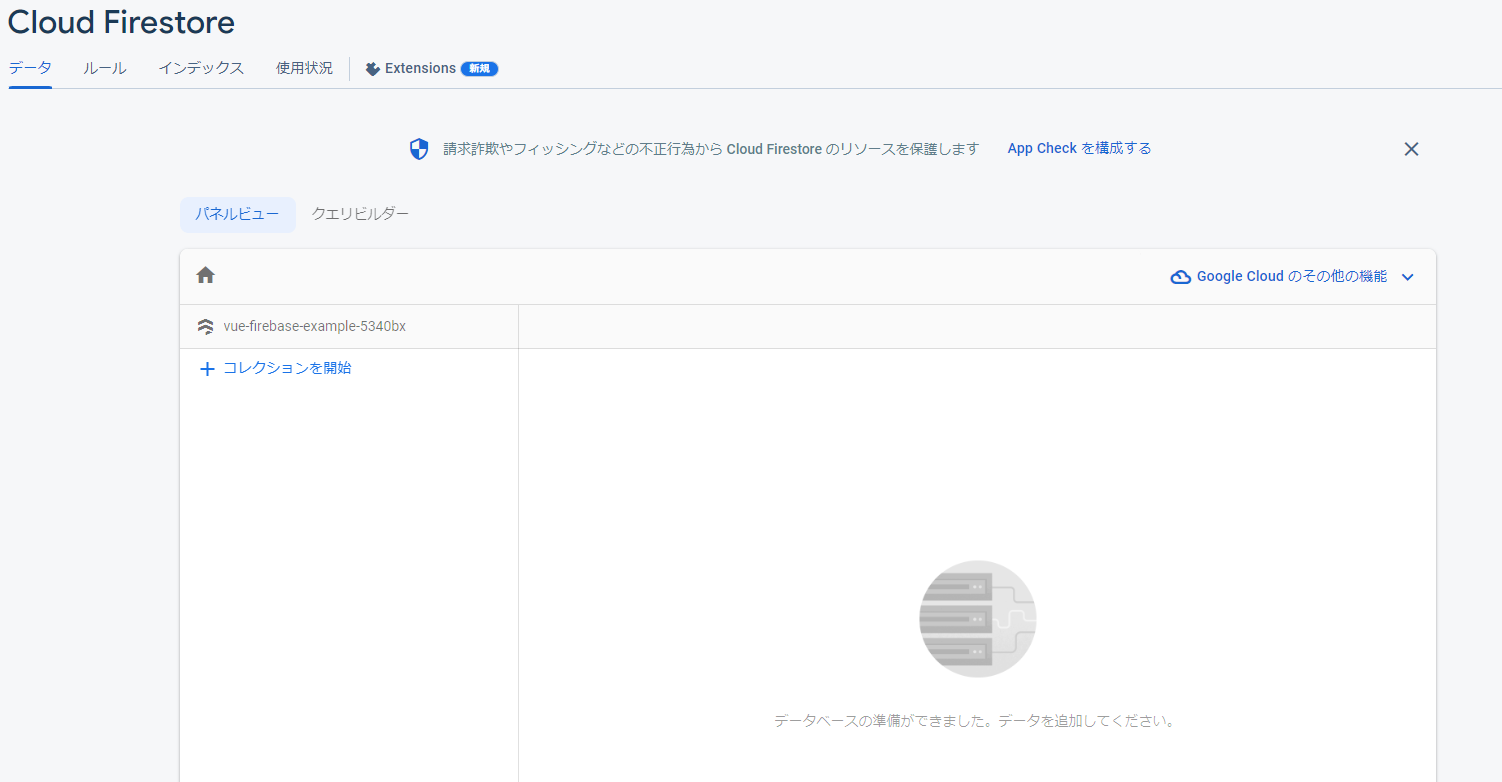Open the 使用状況 tab

point(304,68)
